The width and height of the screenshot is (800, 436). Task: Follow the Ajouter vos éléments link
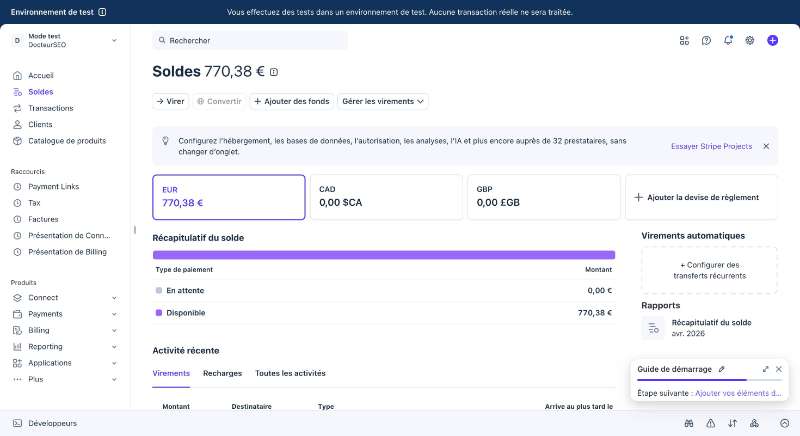(738, 393)
